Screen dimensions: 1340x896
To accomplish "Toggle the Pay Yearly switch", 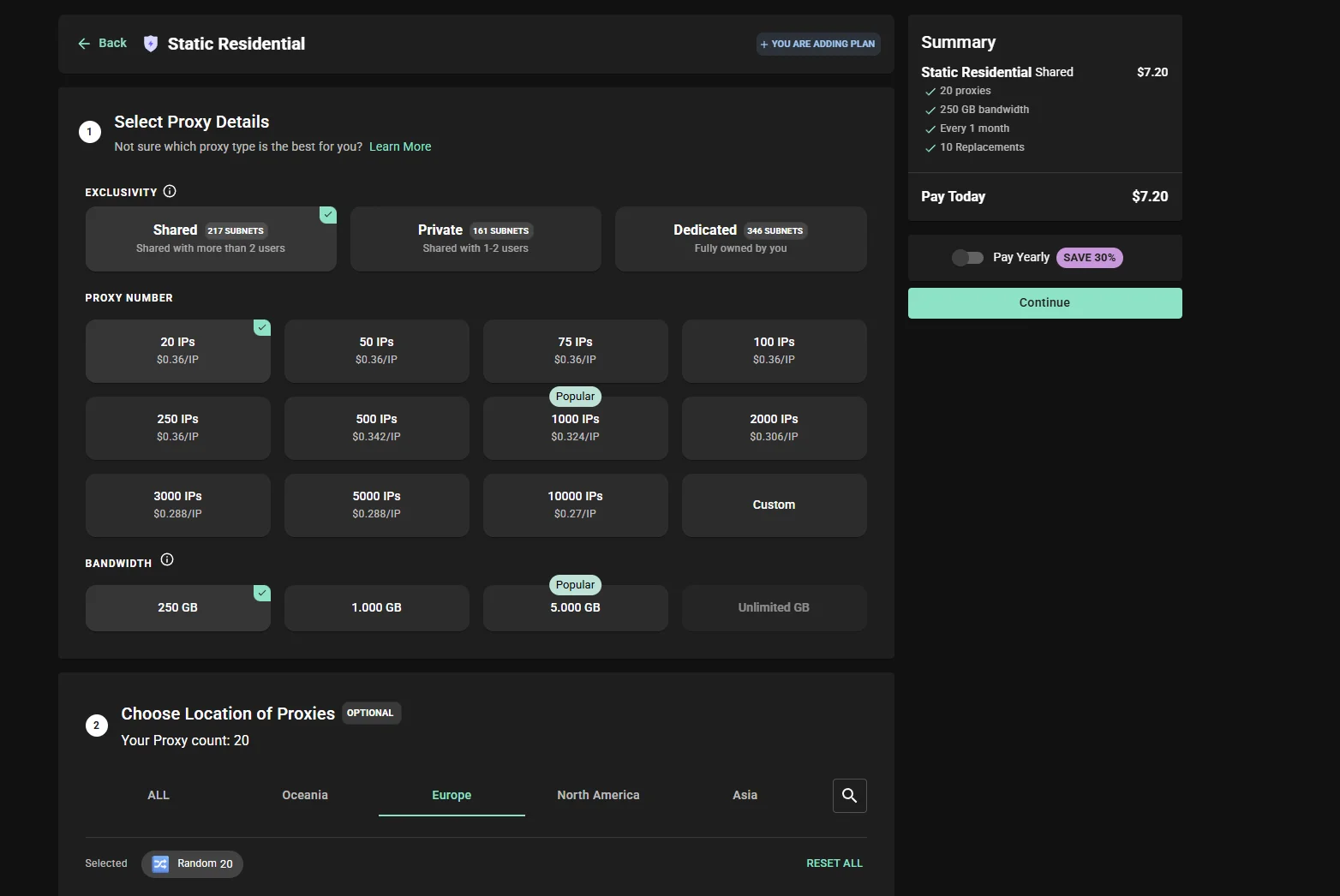I will click(967, 258).
